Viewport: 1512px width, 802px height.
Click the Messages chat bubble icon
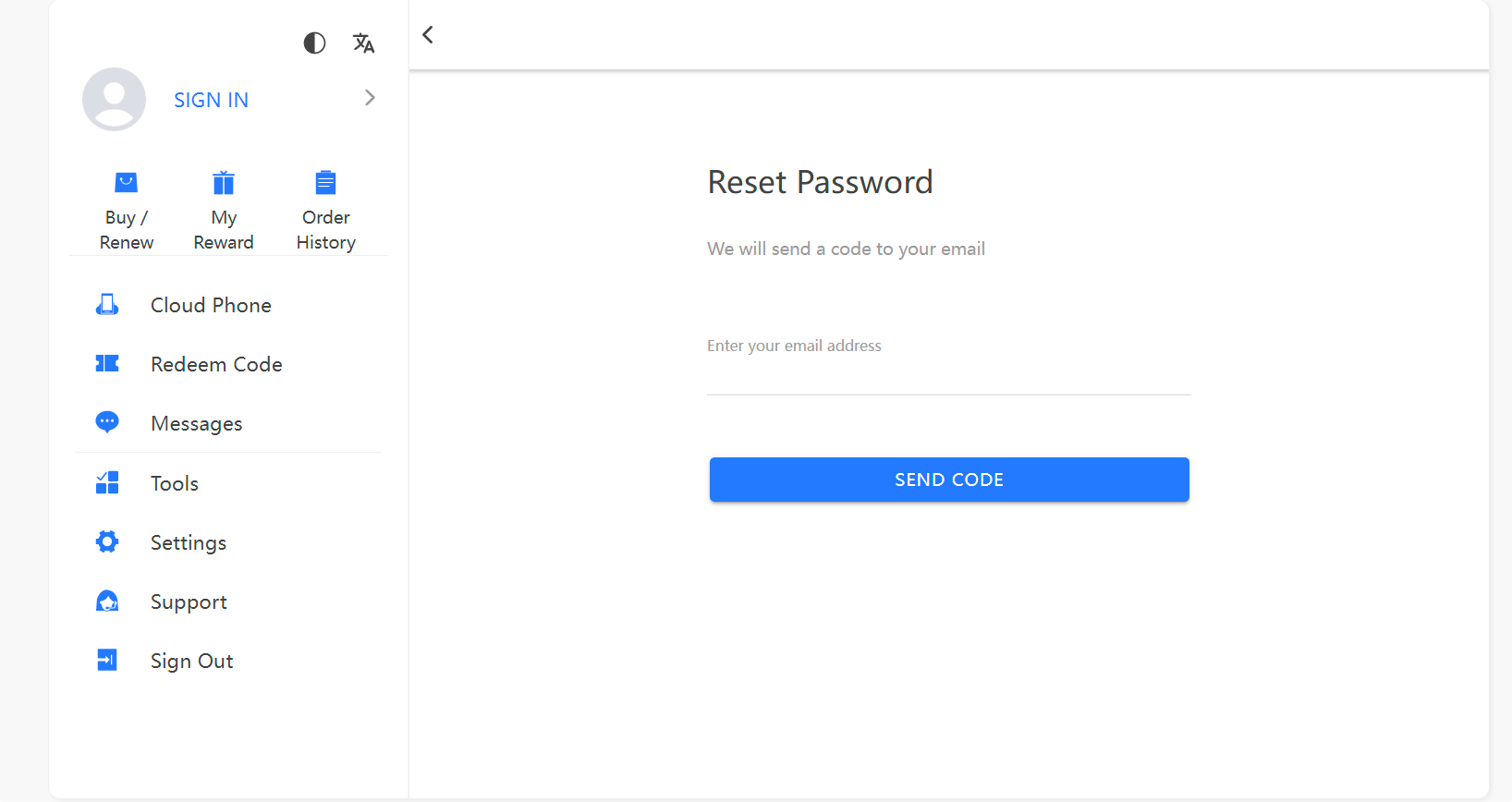pyautogui.click(x=107, y=422)
